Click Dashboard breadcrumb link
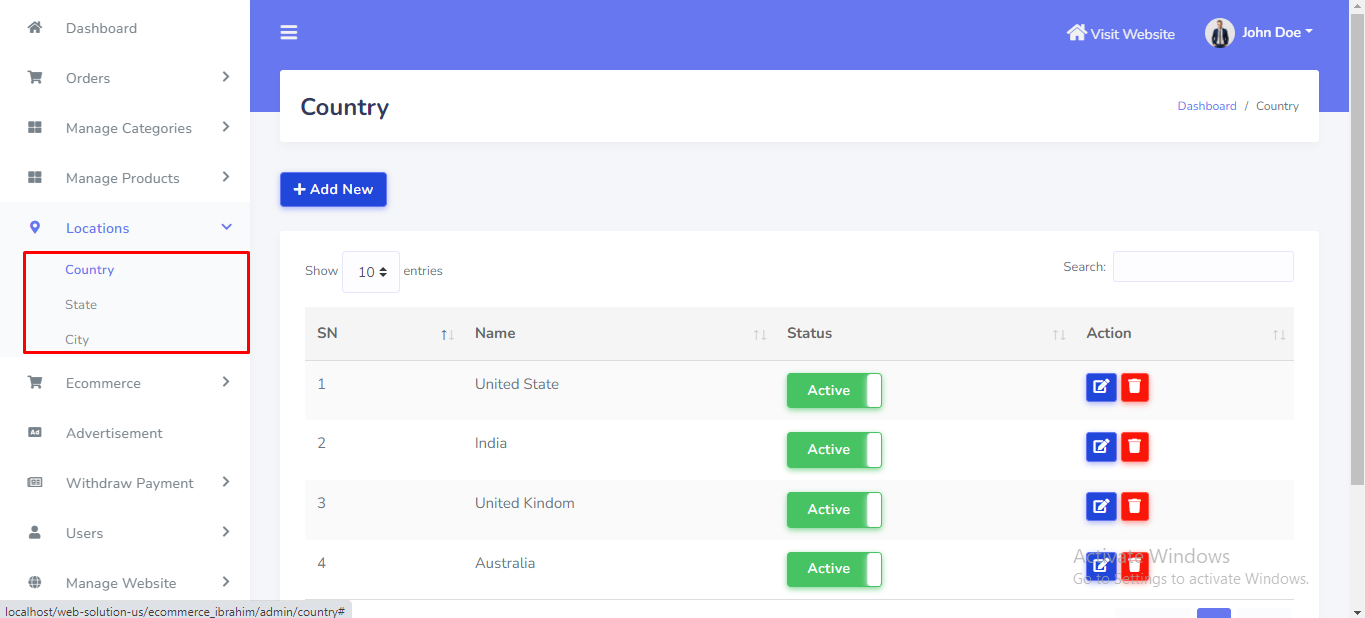The height and width of the screenshot is (618, 1365). click(1206, 106)
